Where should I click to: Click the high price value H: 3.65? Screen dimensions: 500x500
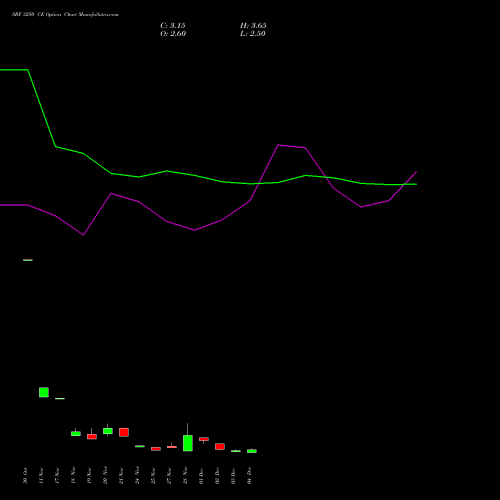pos(253,26)
